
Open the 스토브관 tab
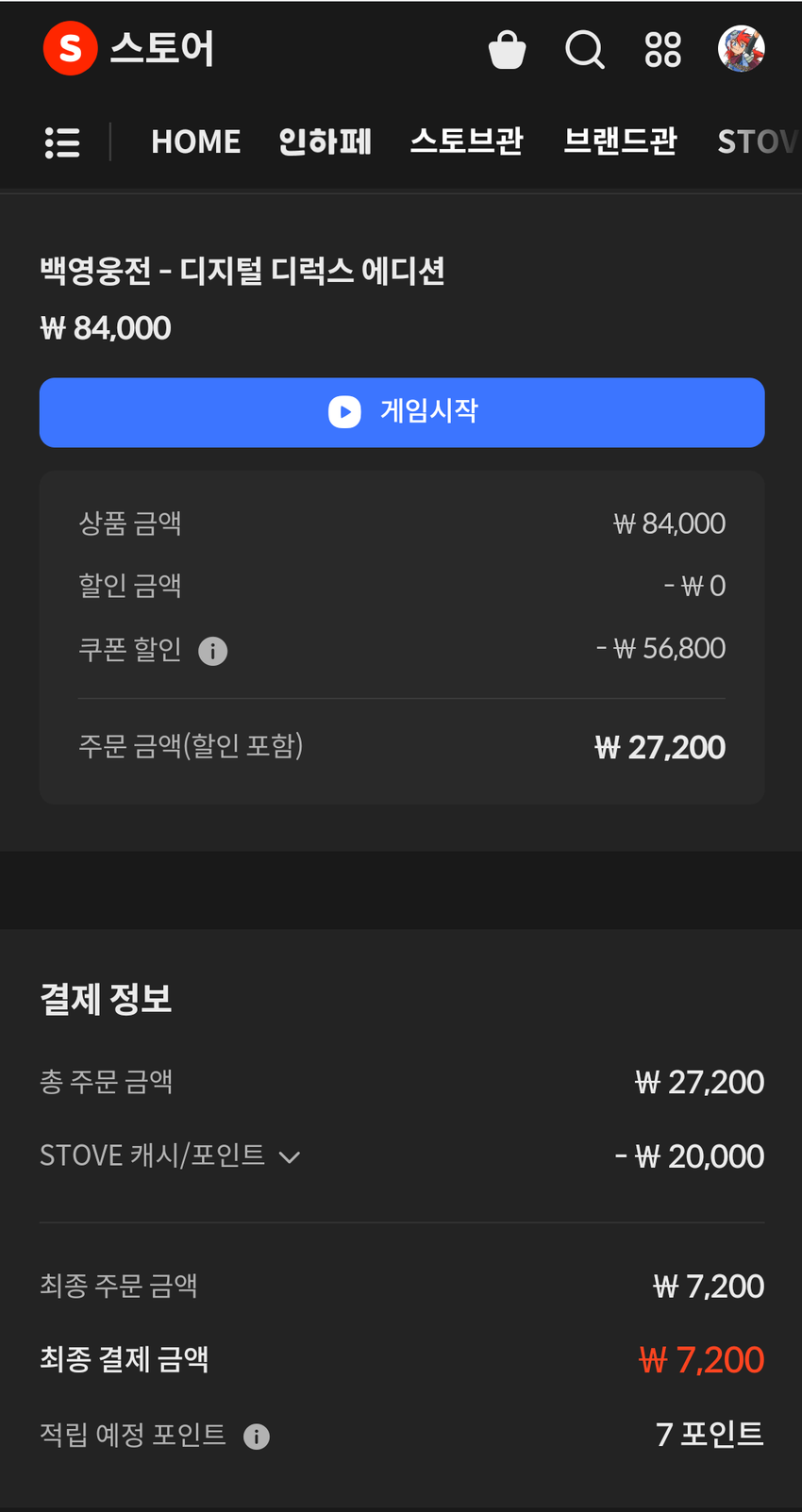coord(466,141)
